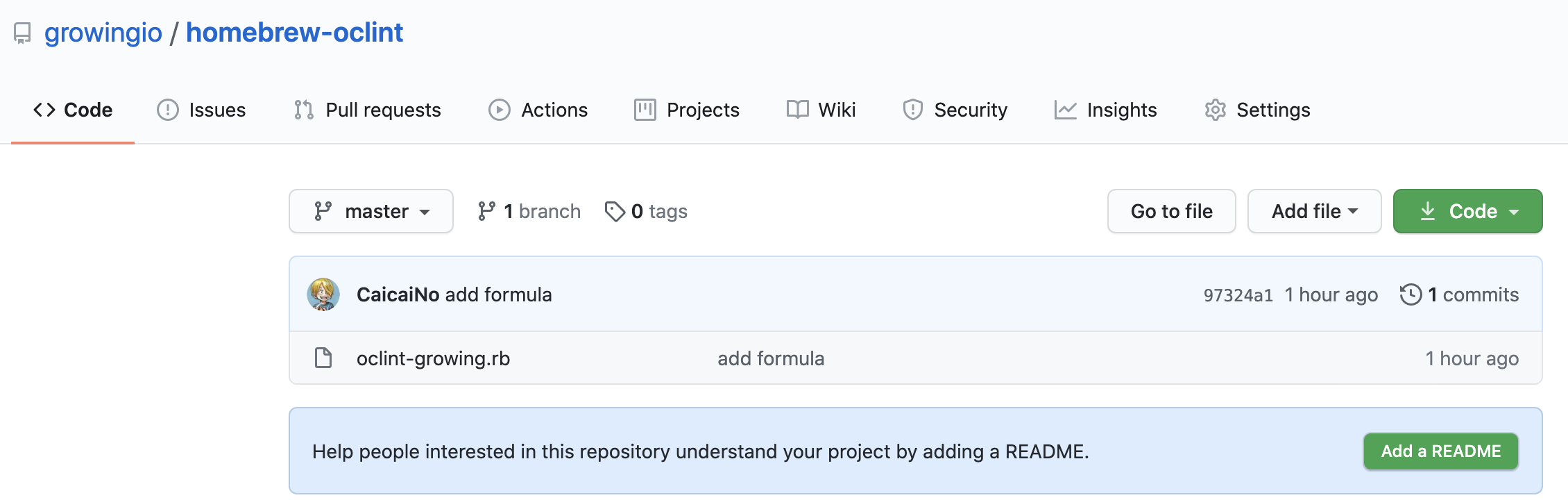Open CaicaiNo's avatar profile picture
Image resolution: width=1568 pixels, height=500 pixels.
point(323,294)
